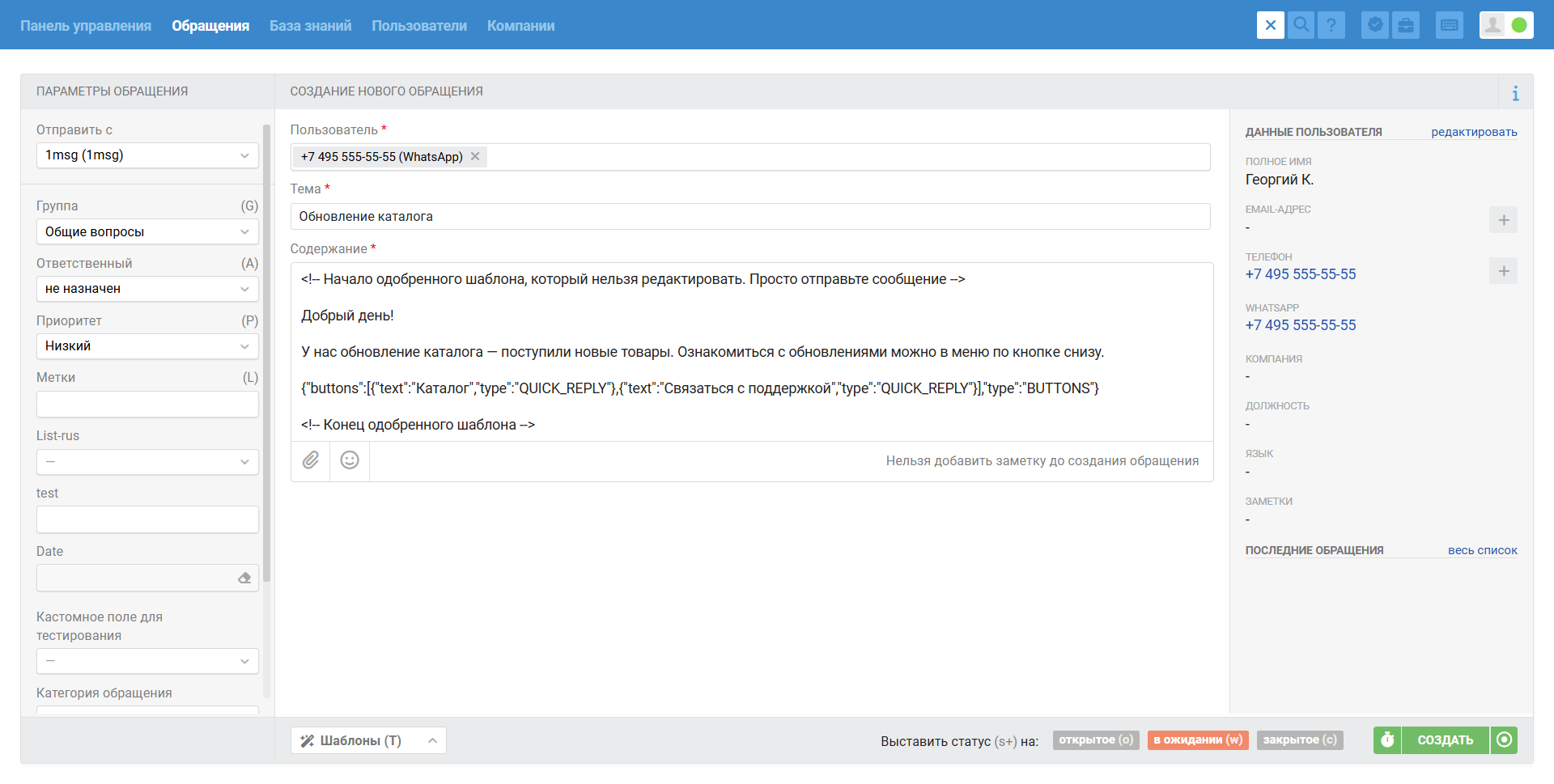The image size is (1554, 784).
Task: Toggle the green online status indicator
Action: click(1519, 25)
